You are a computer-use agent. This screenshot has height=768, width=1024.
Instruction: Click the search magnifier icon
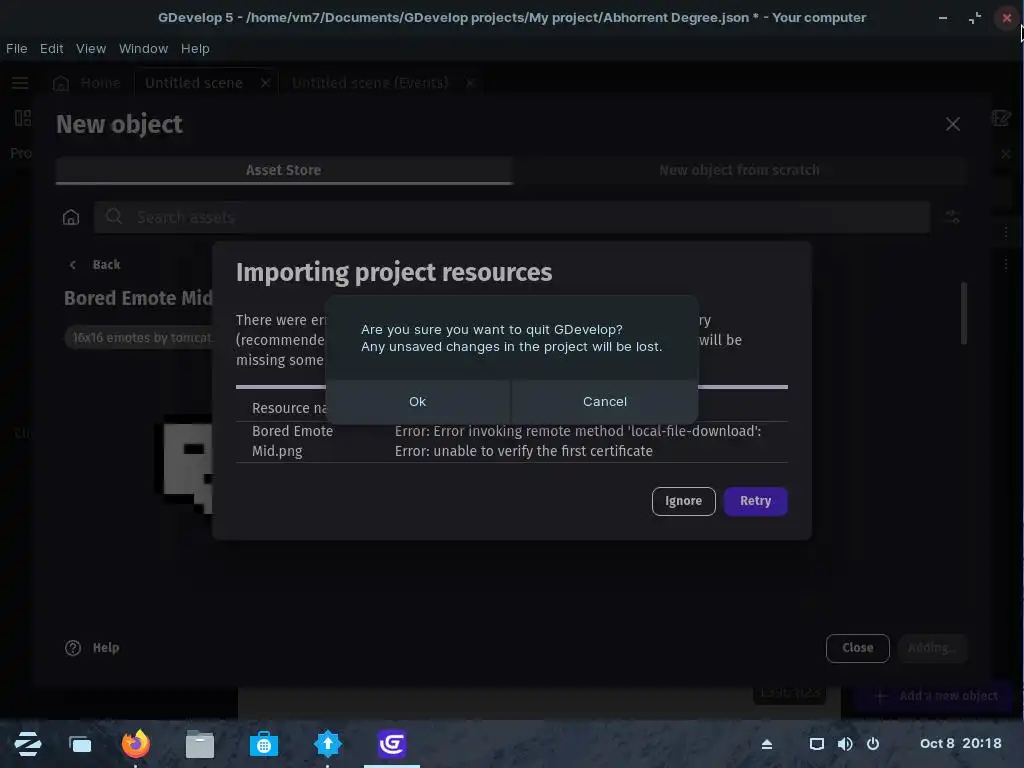[x=114, y=216]
